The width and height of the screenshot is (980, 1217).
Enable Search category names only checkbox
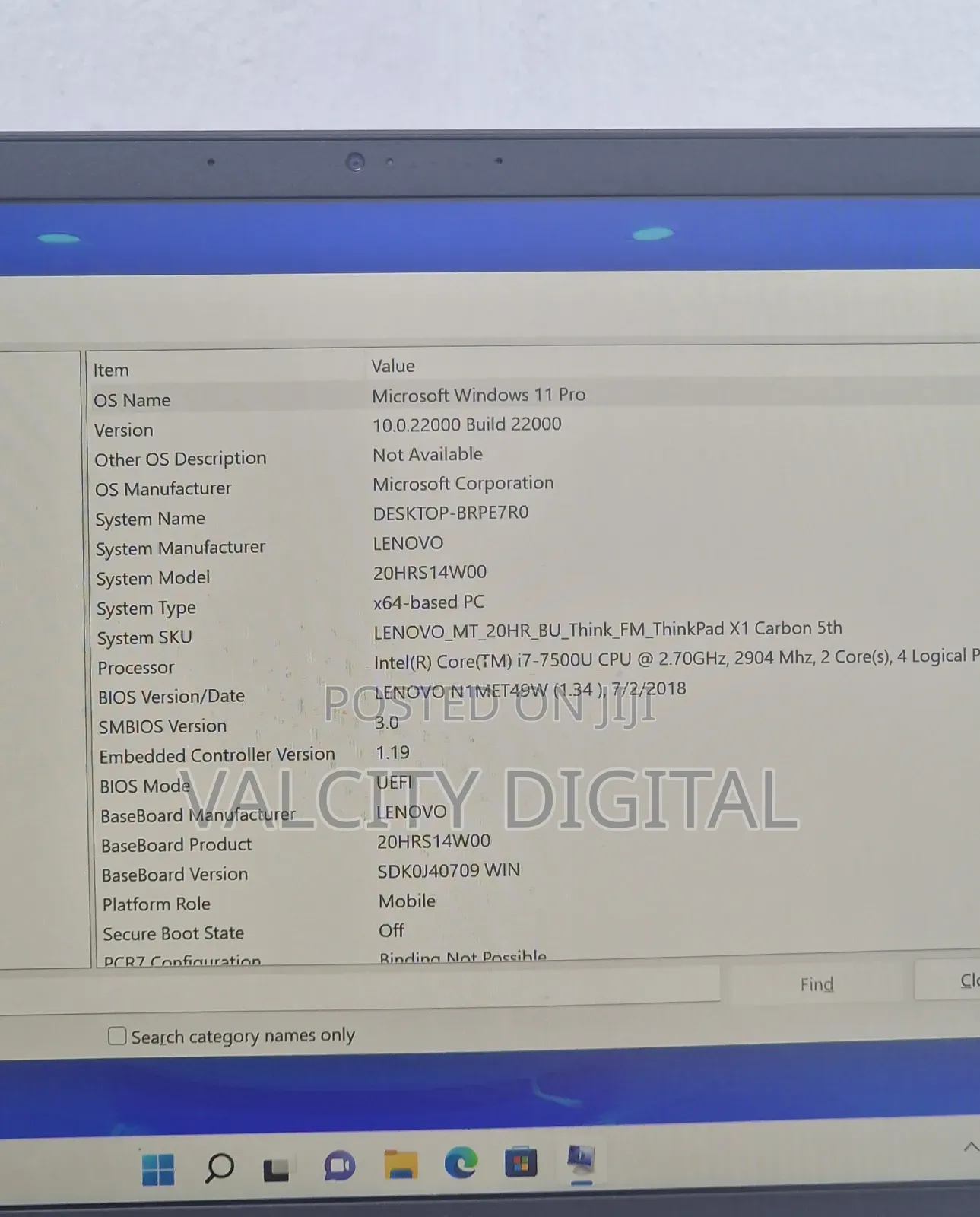pyautogui.click(x=117, y=1036)
